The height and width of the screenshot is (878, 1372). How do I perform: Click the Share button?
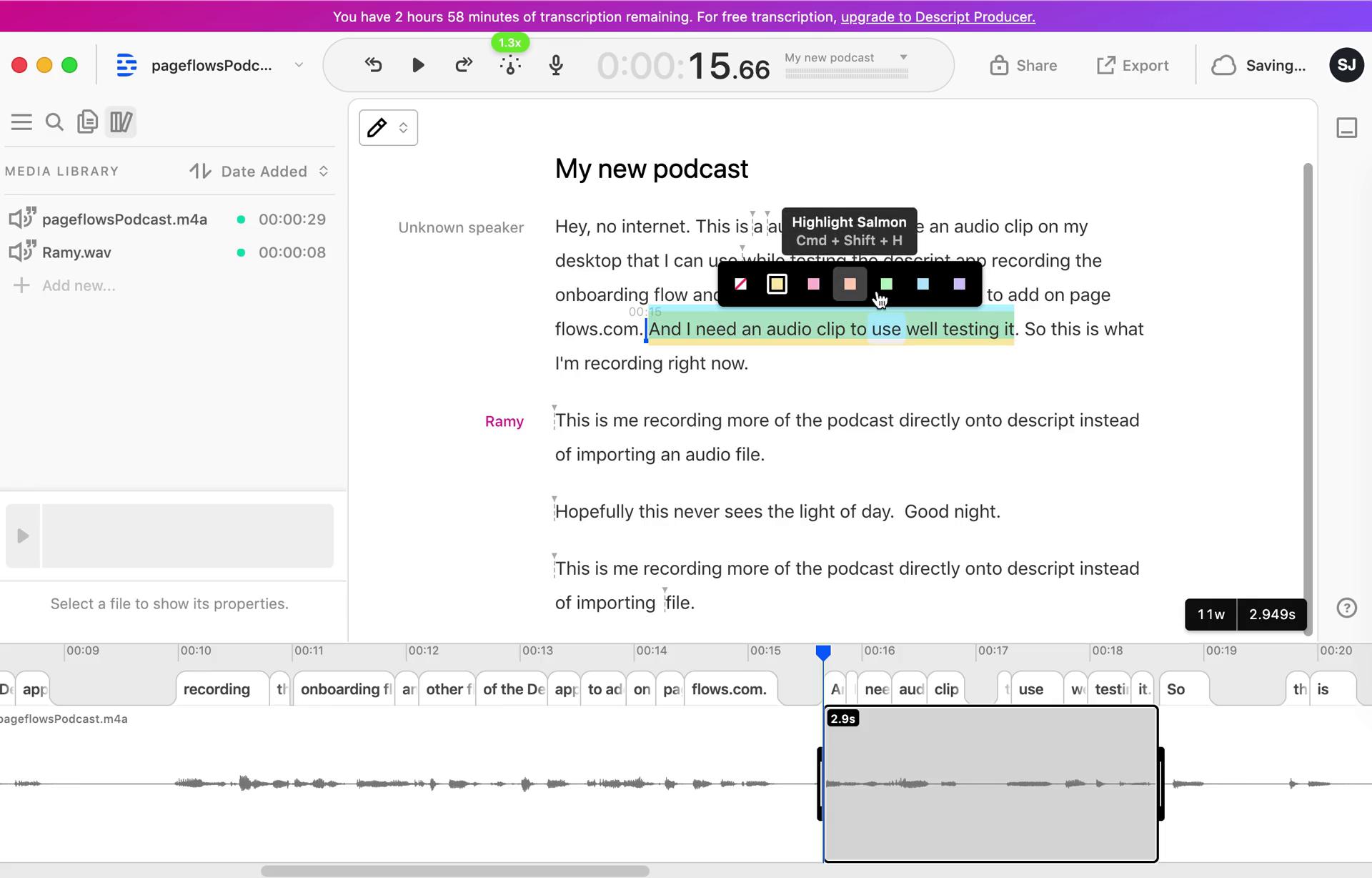(x=1023, y=66)
